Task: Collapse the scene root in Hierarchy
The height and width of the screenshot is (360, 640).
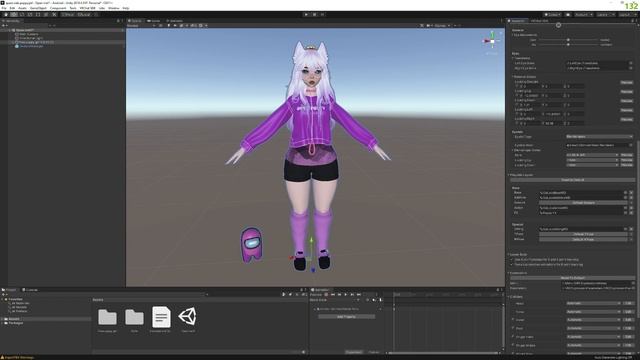Action: (x=10, y=30)
